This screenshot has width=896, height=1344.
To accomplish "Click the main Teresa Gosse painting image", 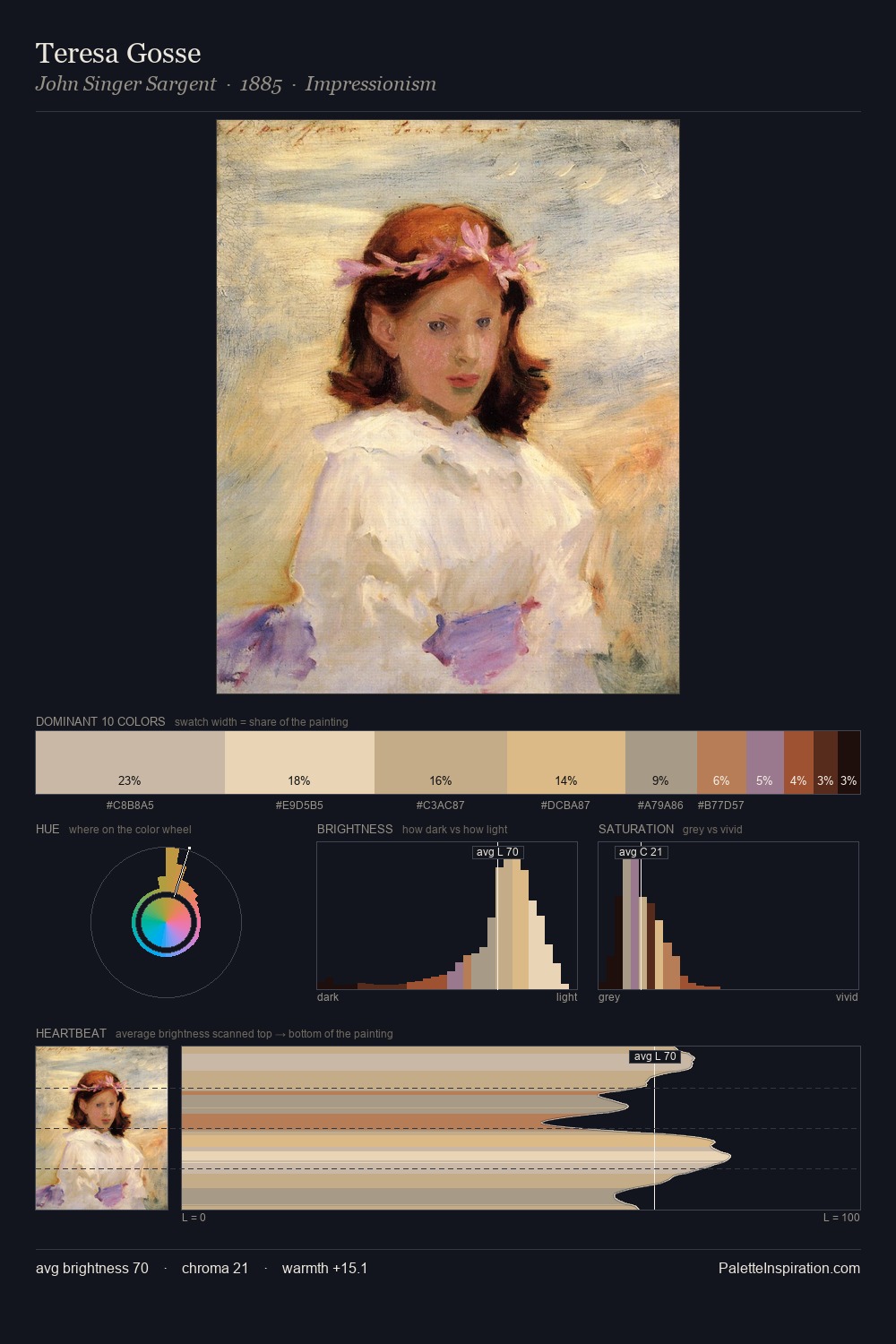I will click(448, 407).
